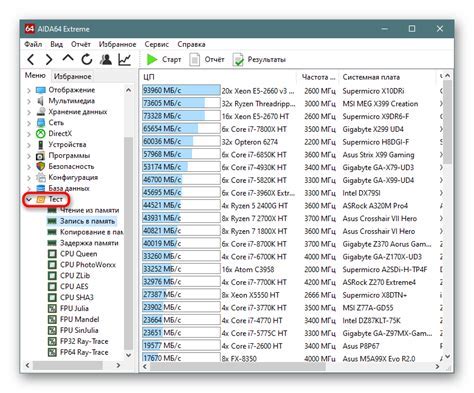Select Чтение из памяти test
This screenshot has height=393, width=474.
(x=89, y=210)
